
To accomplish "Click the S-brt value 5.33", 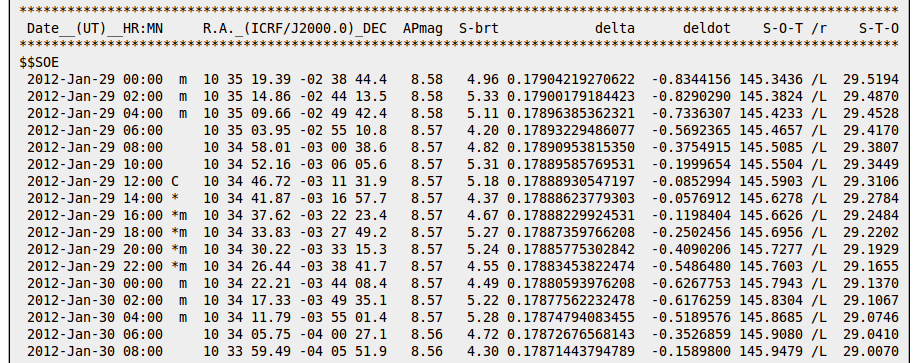I will click(483, 97).
